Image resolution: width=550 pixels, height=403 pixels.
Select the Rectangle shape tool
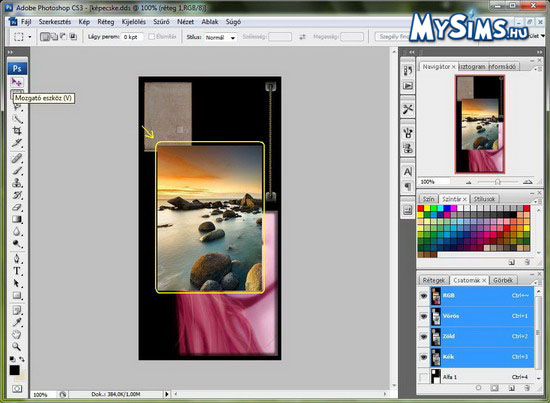pyautogui.click(x=17, y=295)
